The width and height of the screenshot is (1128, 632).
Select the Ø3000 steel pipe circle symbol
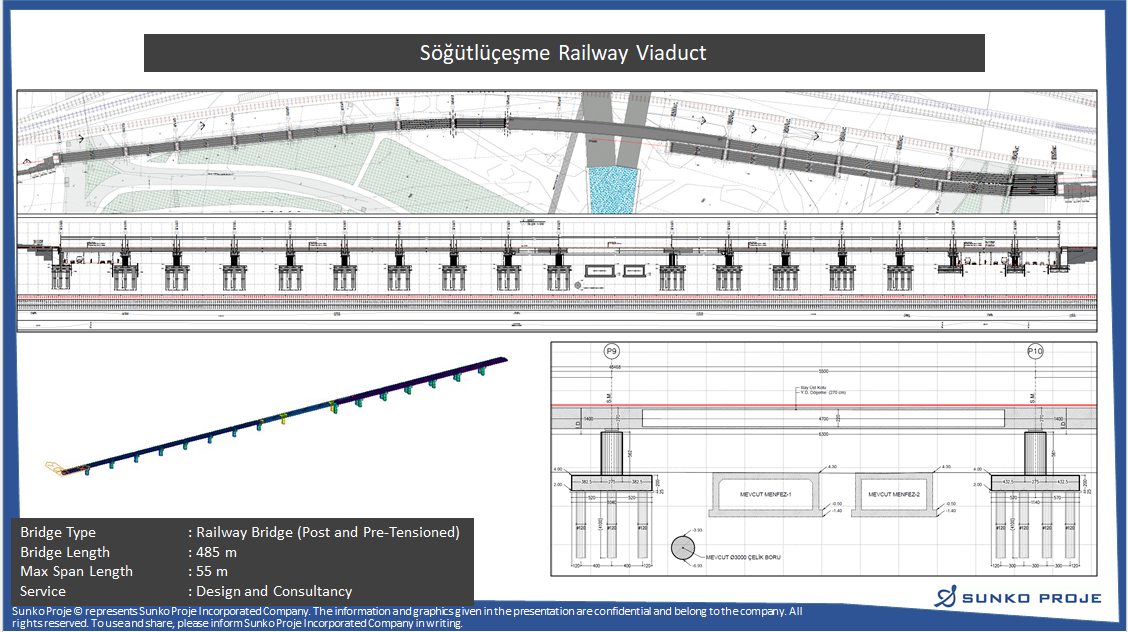[x=685, y=548]
